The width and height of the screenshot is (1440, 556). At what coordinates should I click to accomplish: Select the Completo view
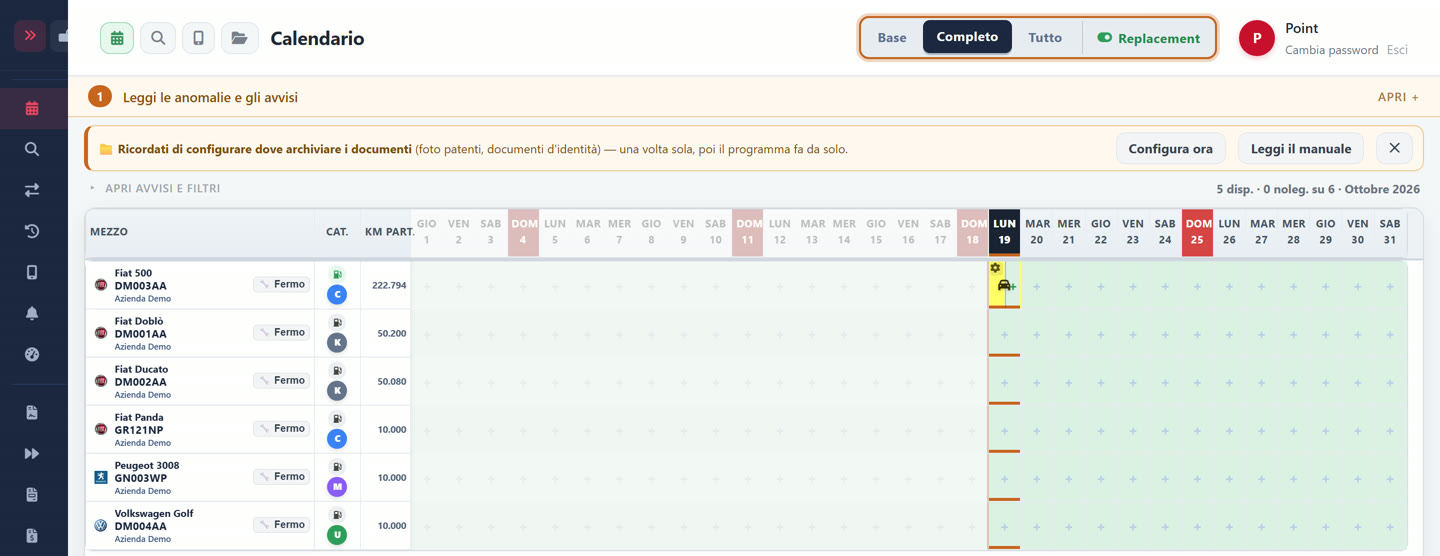pos(967,37)
